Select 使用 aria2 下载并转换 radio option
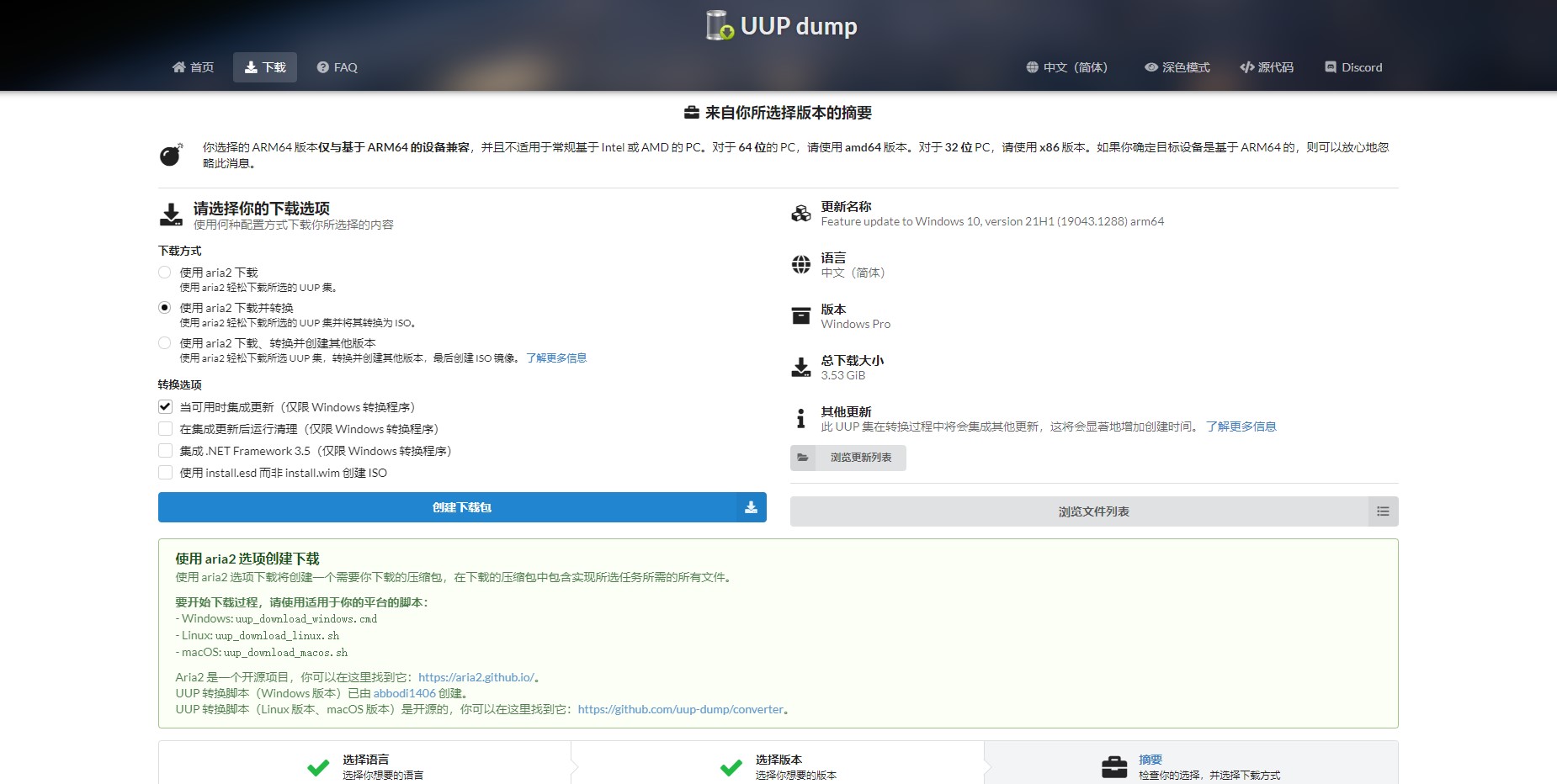The width and height of the screenshot is (1557, 784). [165, 308]
